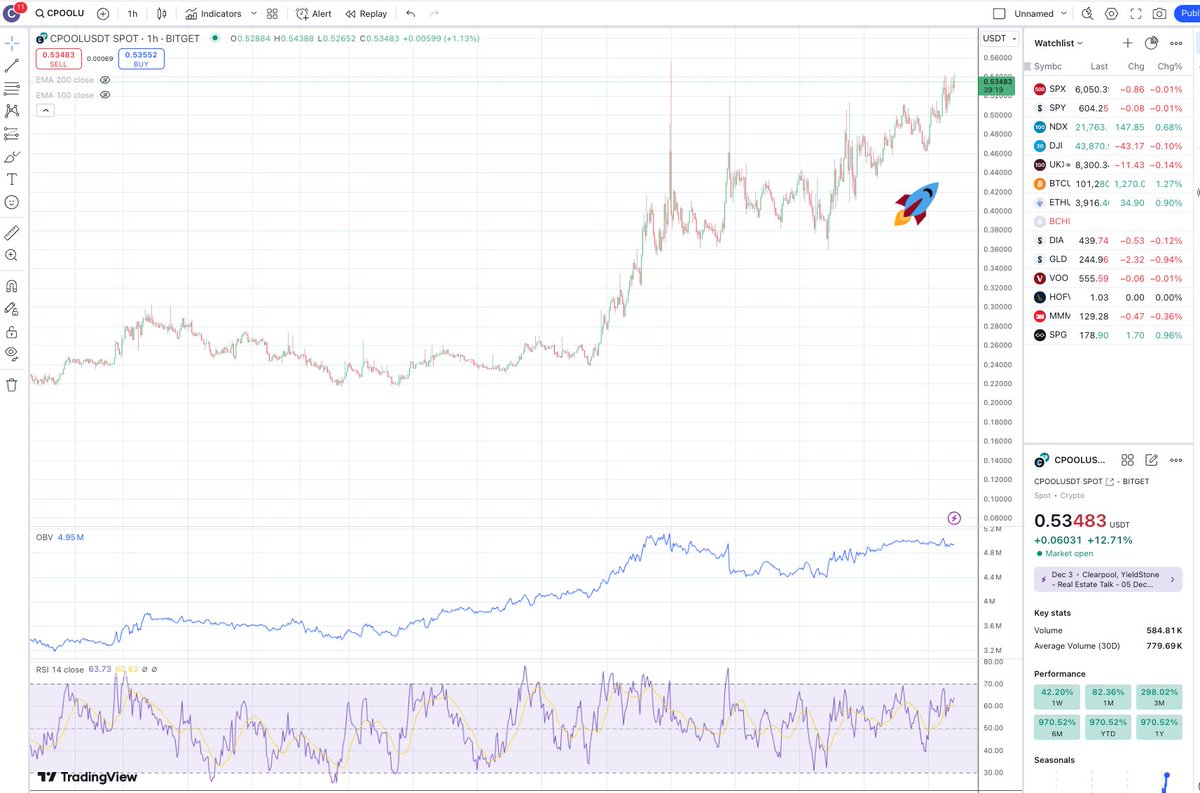Click the 1W performance 42.20% tile
The height and width of the screenshot is (793, 1200).
coord(1057,697)
